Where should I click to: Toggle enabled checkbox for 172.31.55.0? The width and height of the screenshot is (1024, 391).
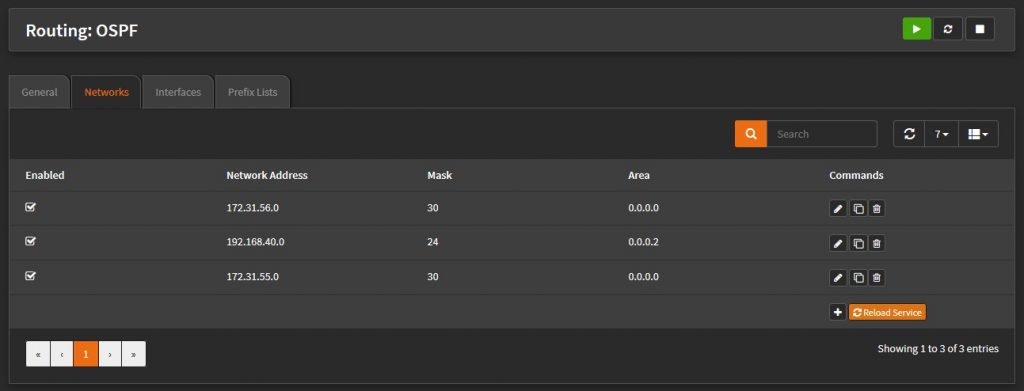30,275
